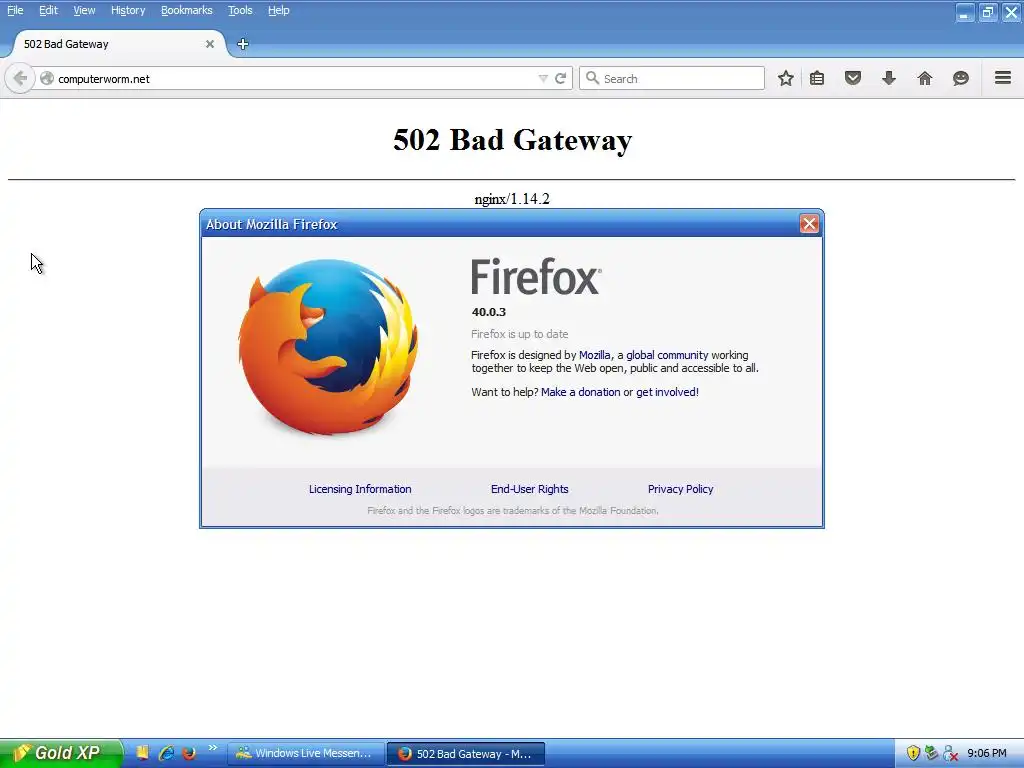The image size is (1024, 768).
Task: Click the Make a donation link
Action: [581, 392]
